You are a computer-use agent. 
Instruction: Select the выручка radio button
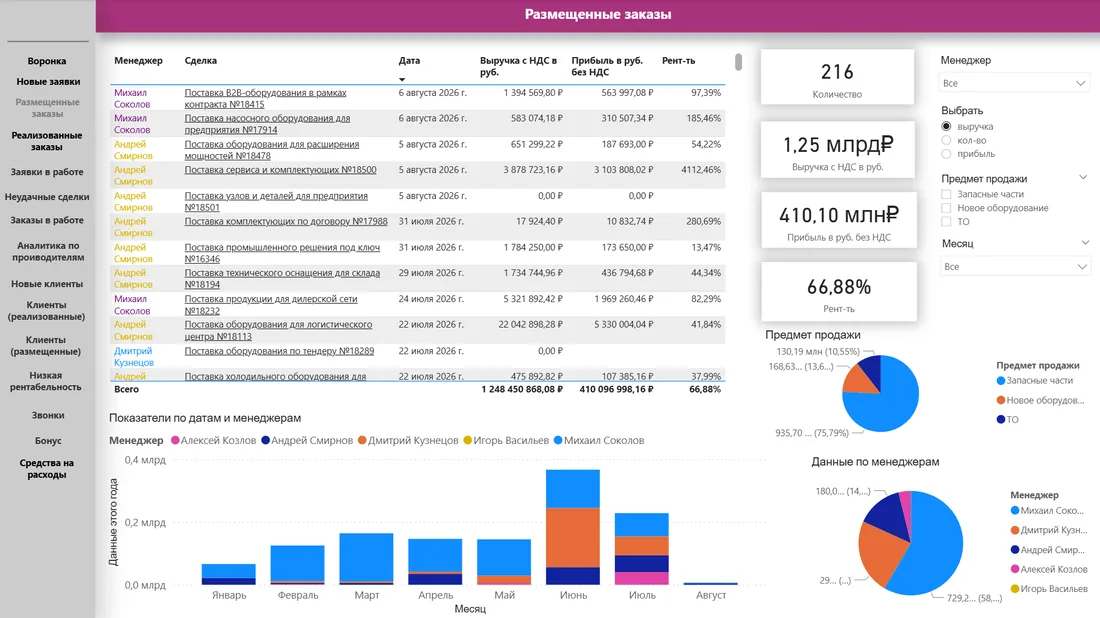click(x=946, y=126)
